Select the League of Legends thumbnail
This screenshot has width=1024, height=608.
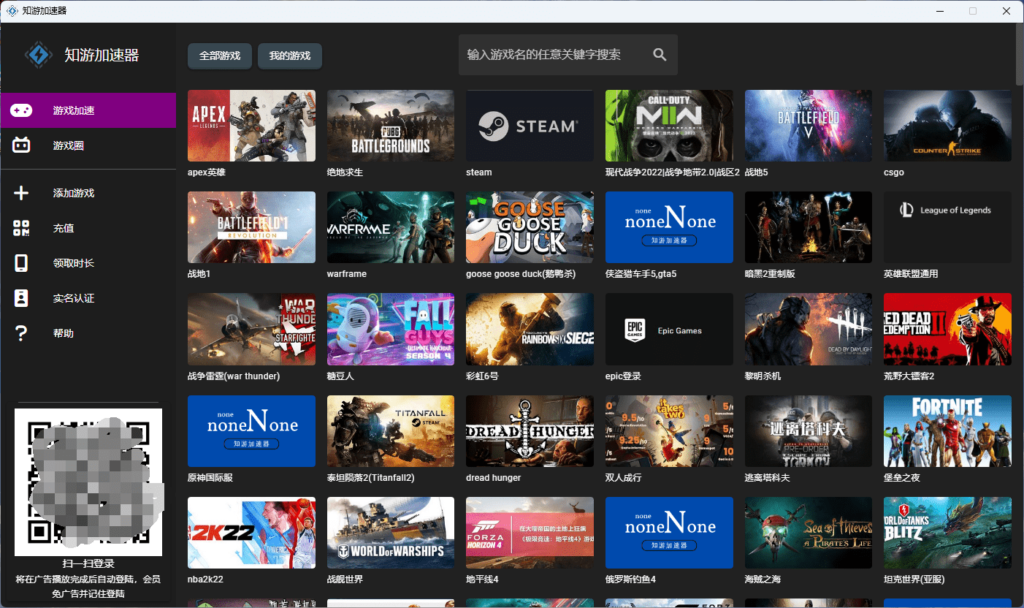coord(948,227)
